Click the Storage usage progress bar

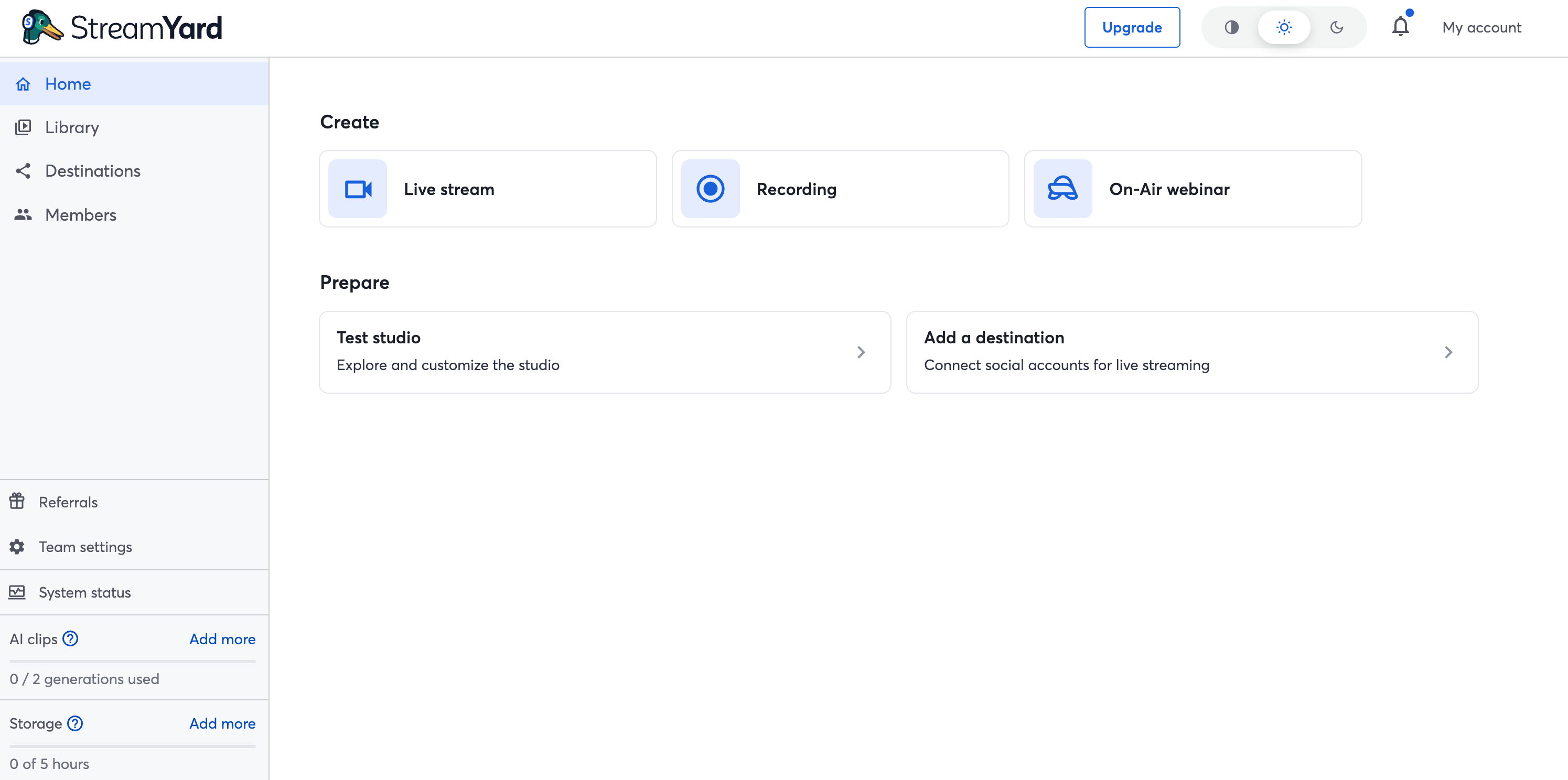coord(133,746)
